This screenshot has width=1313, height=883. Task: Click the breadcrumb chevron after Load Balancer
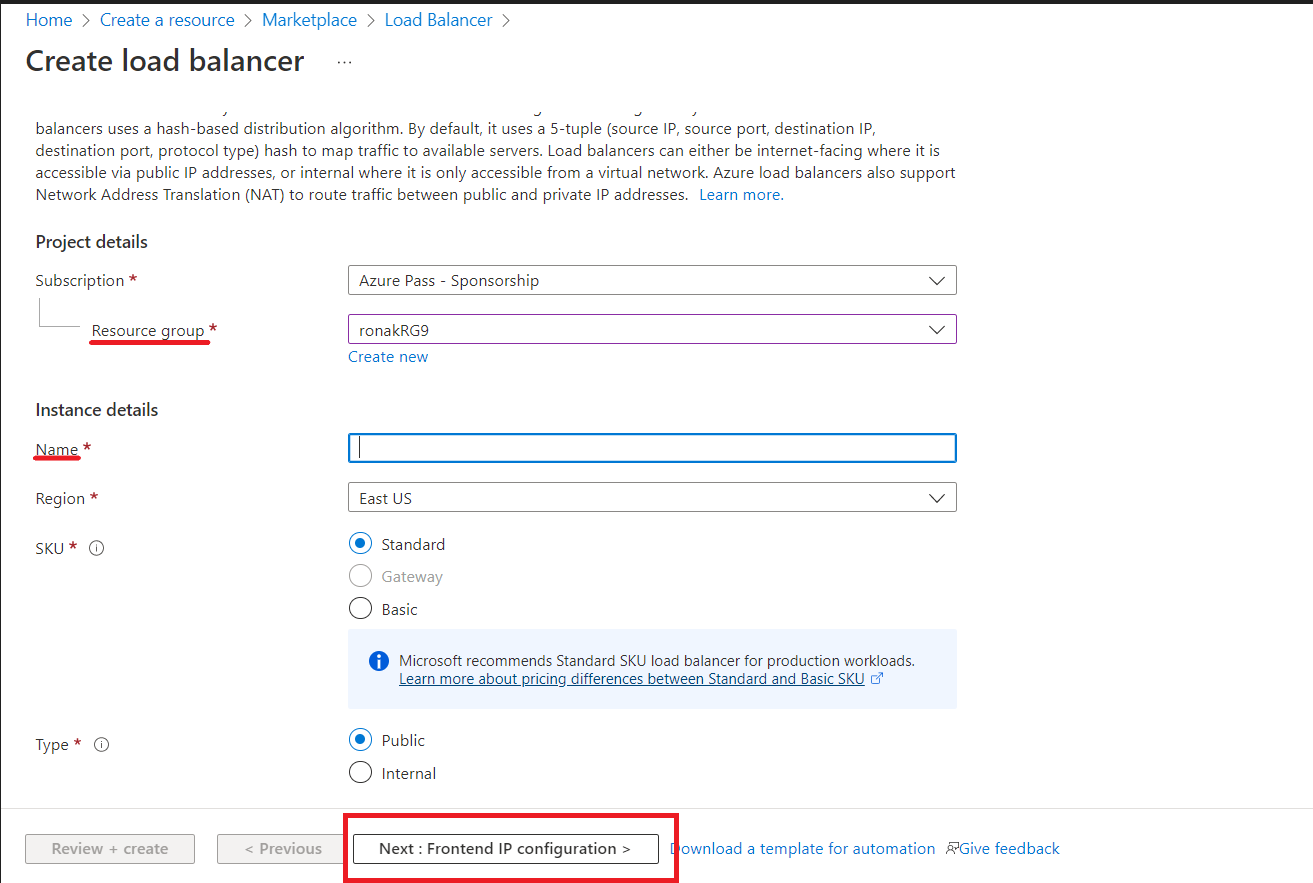[507, 19]
